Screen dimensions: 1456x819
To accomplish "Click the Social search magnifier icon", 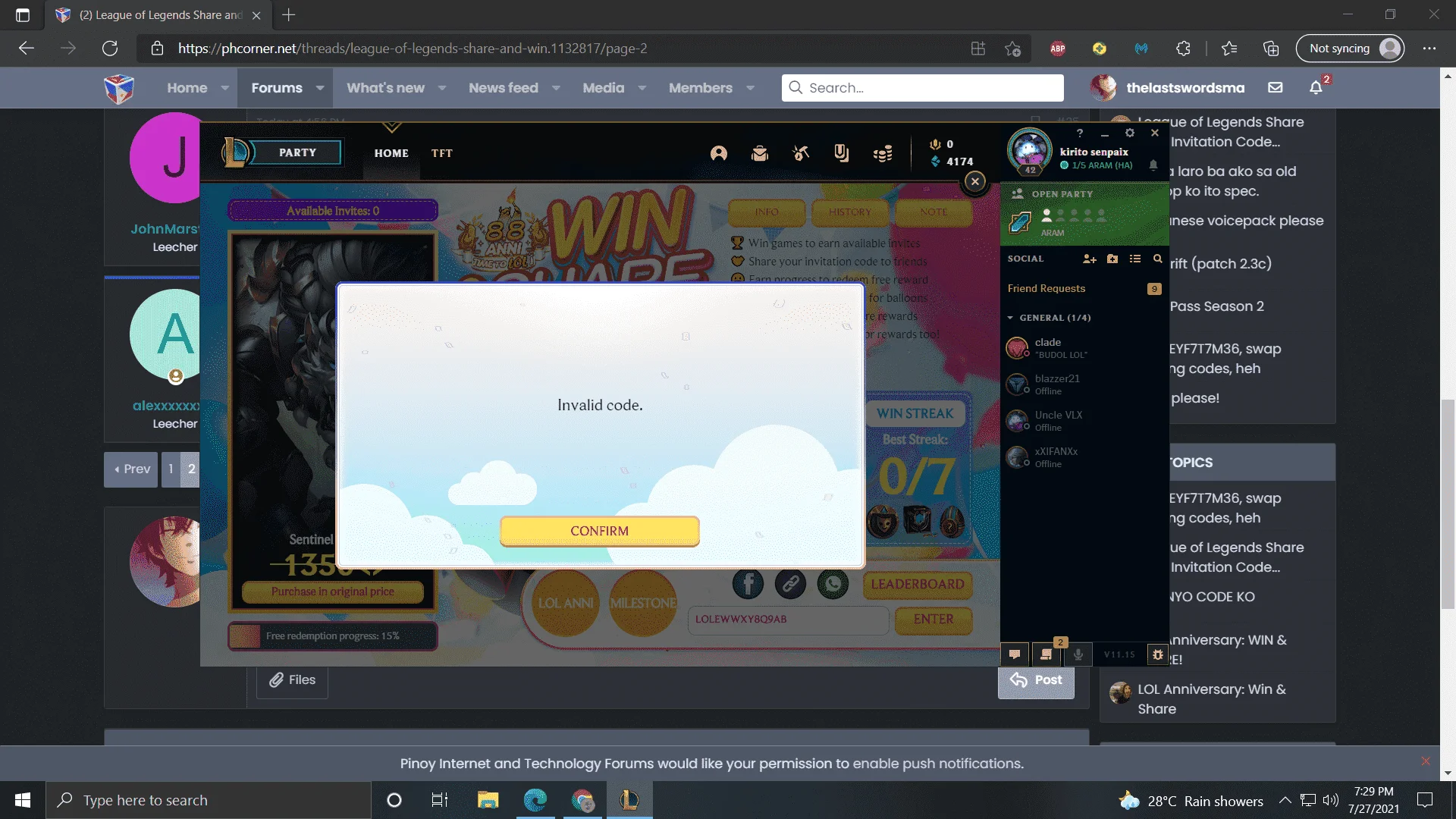I will coord(1157,259).
